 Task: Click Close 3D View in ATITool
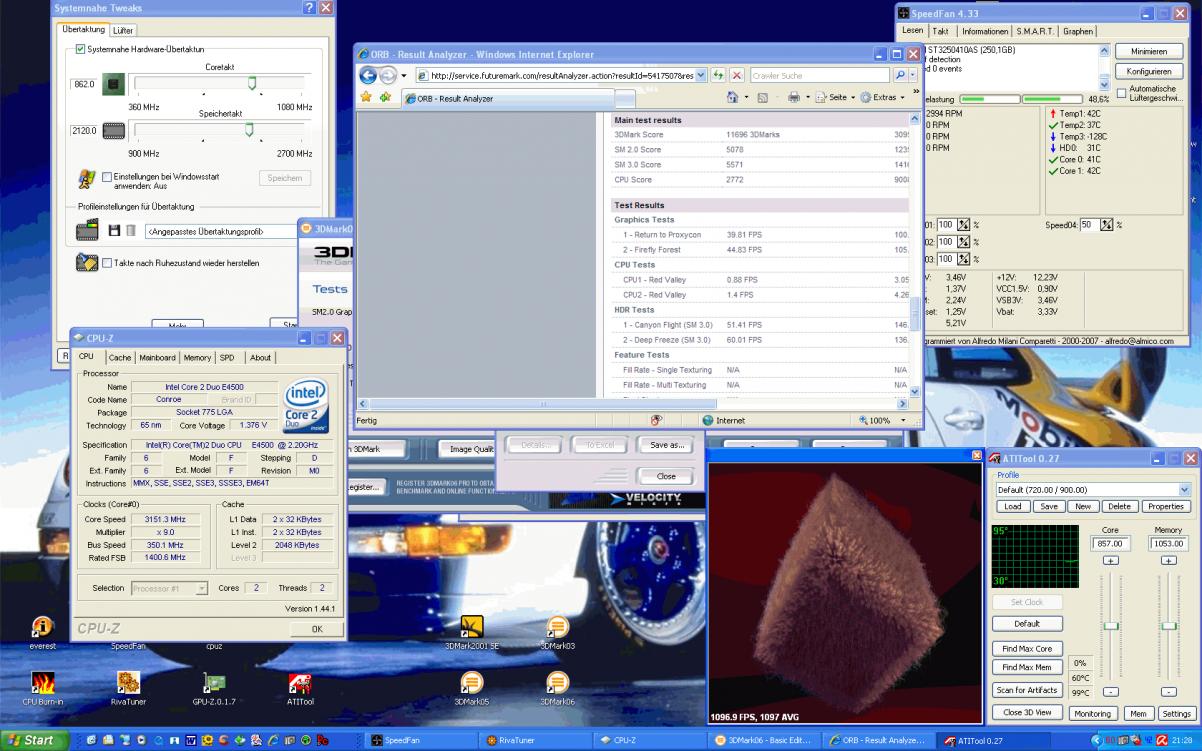[1027, 712]
